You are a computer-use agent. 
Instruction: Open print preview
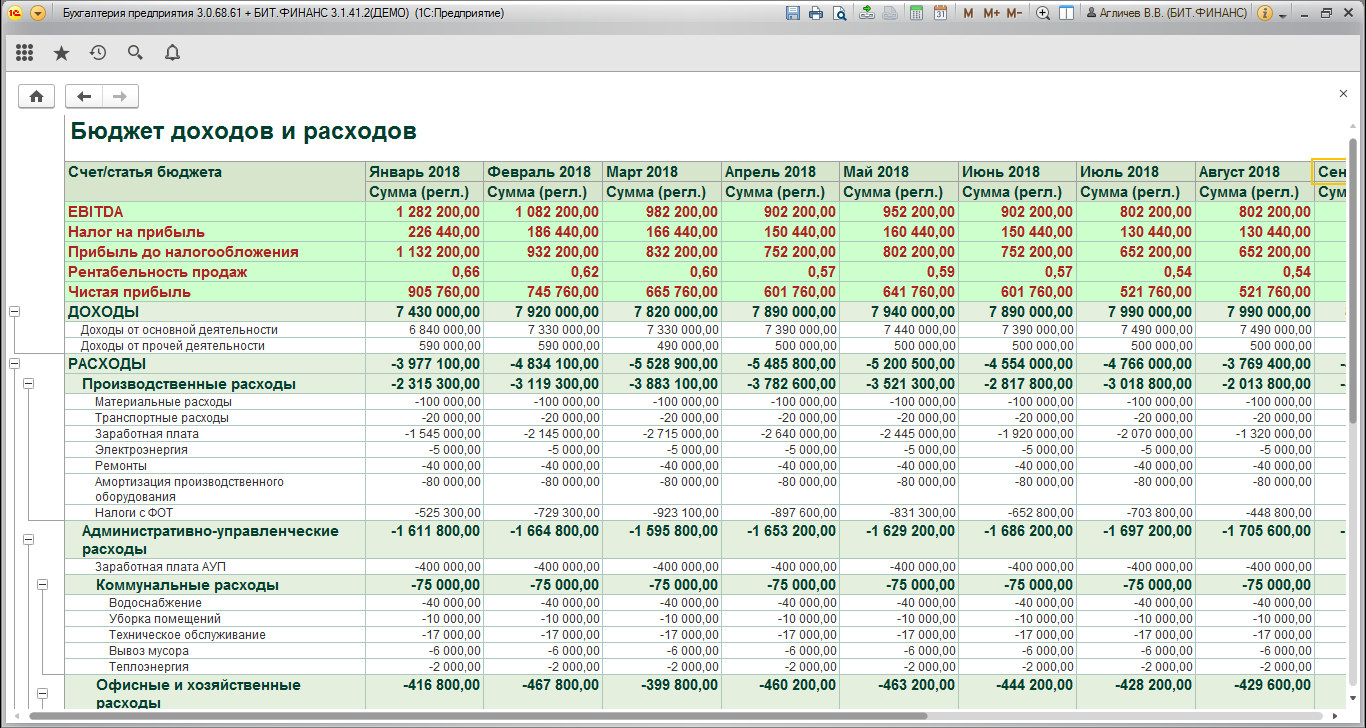click(x=839, y=14)
